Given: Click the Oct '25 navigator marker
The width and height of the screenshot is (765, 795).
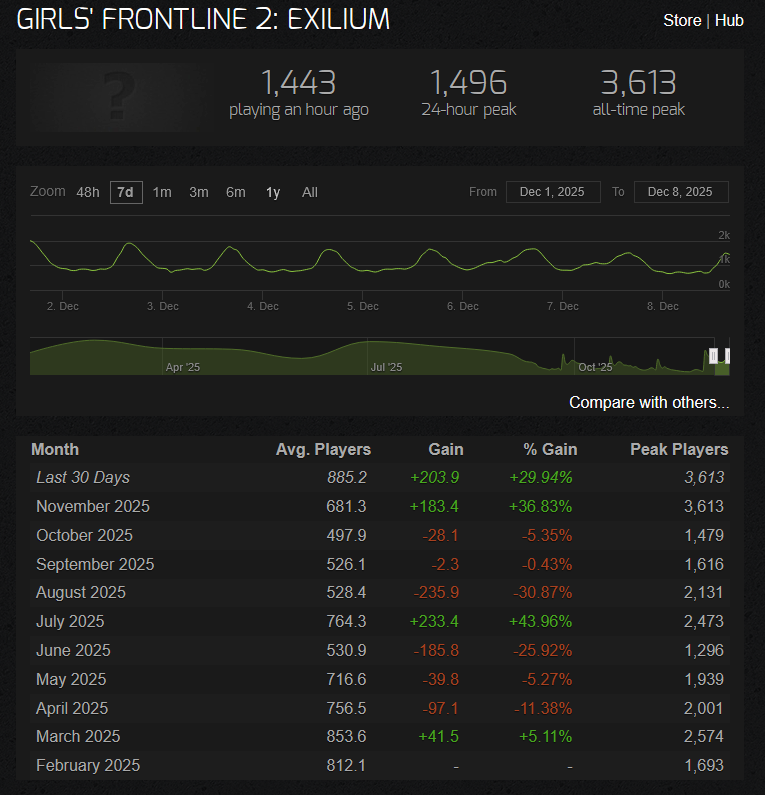Looking at the screenshot, I should 595,367.
